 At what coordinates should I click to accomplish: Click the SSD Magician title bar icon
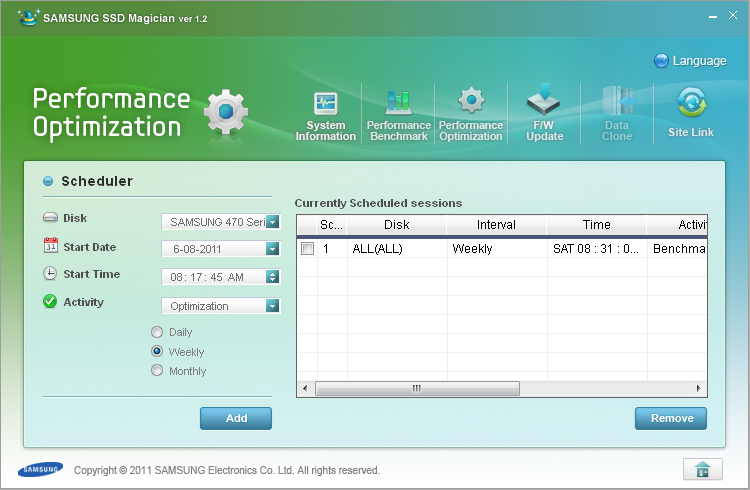pyautogui.click(x=28, y=18)
